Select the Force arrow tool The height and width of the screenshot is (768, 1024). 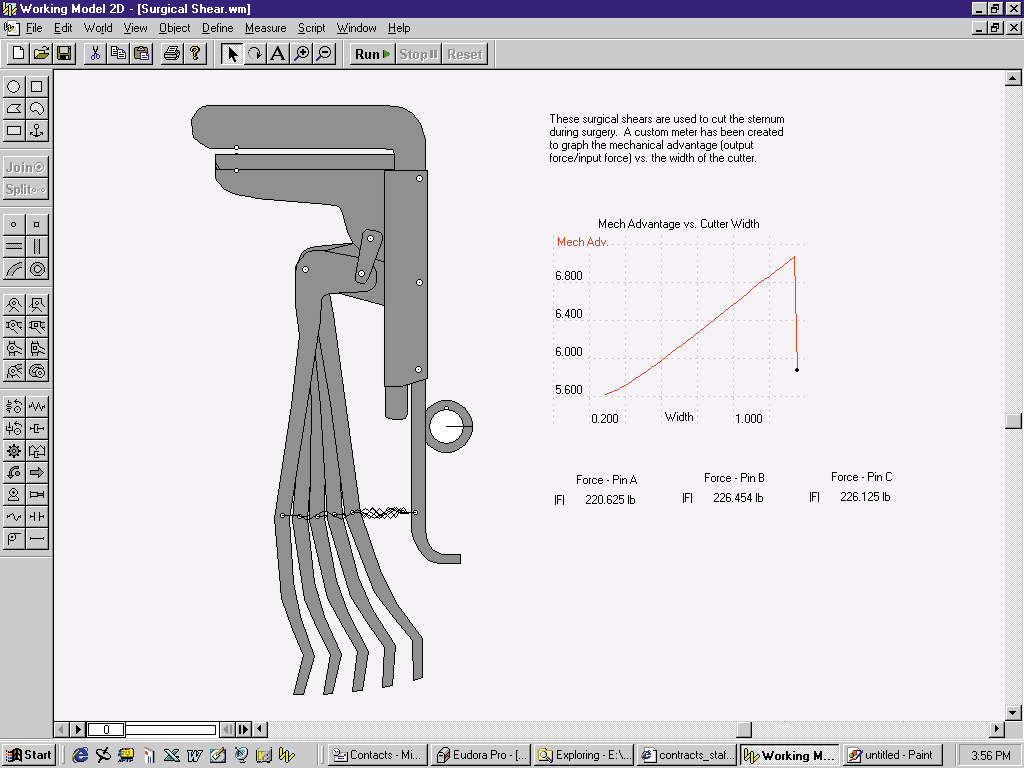(37, 473)
